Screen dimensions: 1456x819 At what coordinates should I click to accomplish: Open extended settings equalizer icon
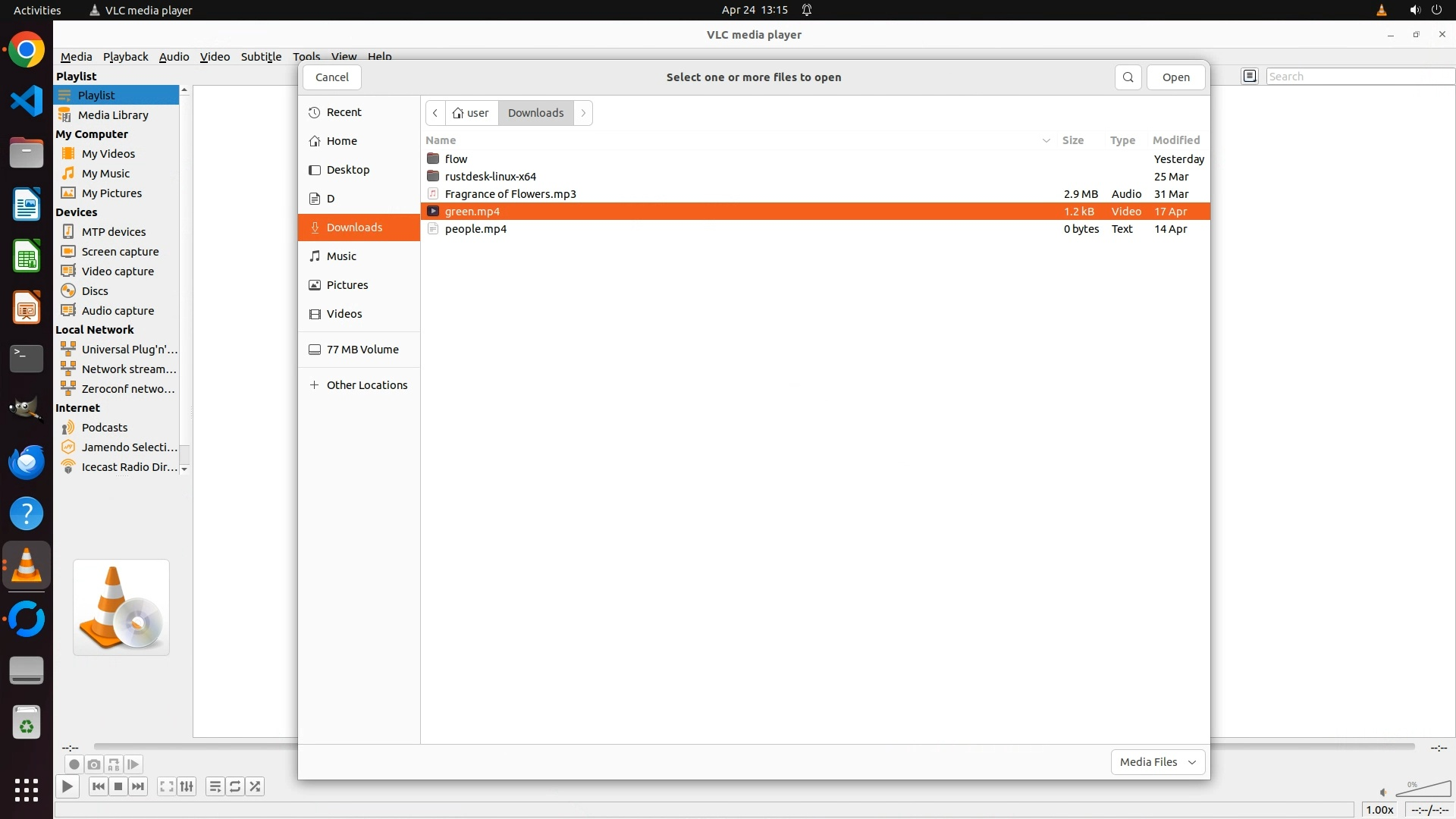(x=187, y=786)
